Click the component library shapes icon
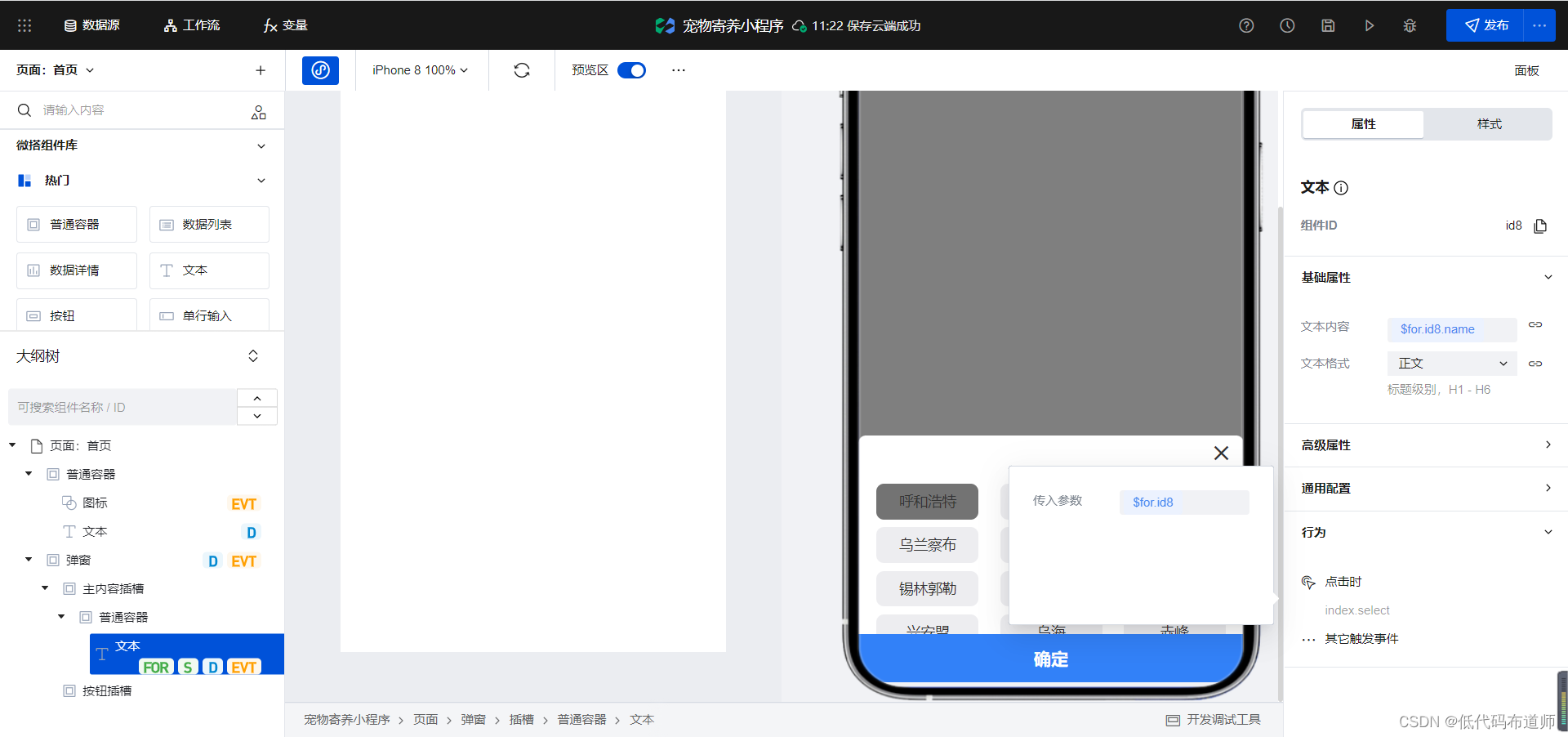The width and height of the screenshot is (1568, 737). [x=259, y=112]
